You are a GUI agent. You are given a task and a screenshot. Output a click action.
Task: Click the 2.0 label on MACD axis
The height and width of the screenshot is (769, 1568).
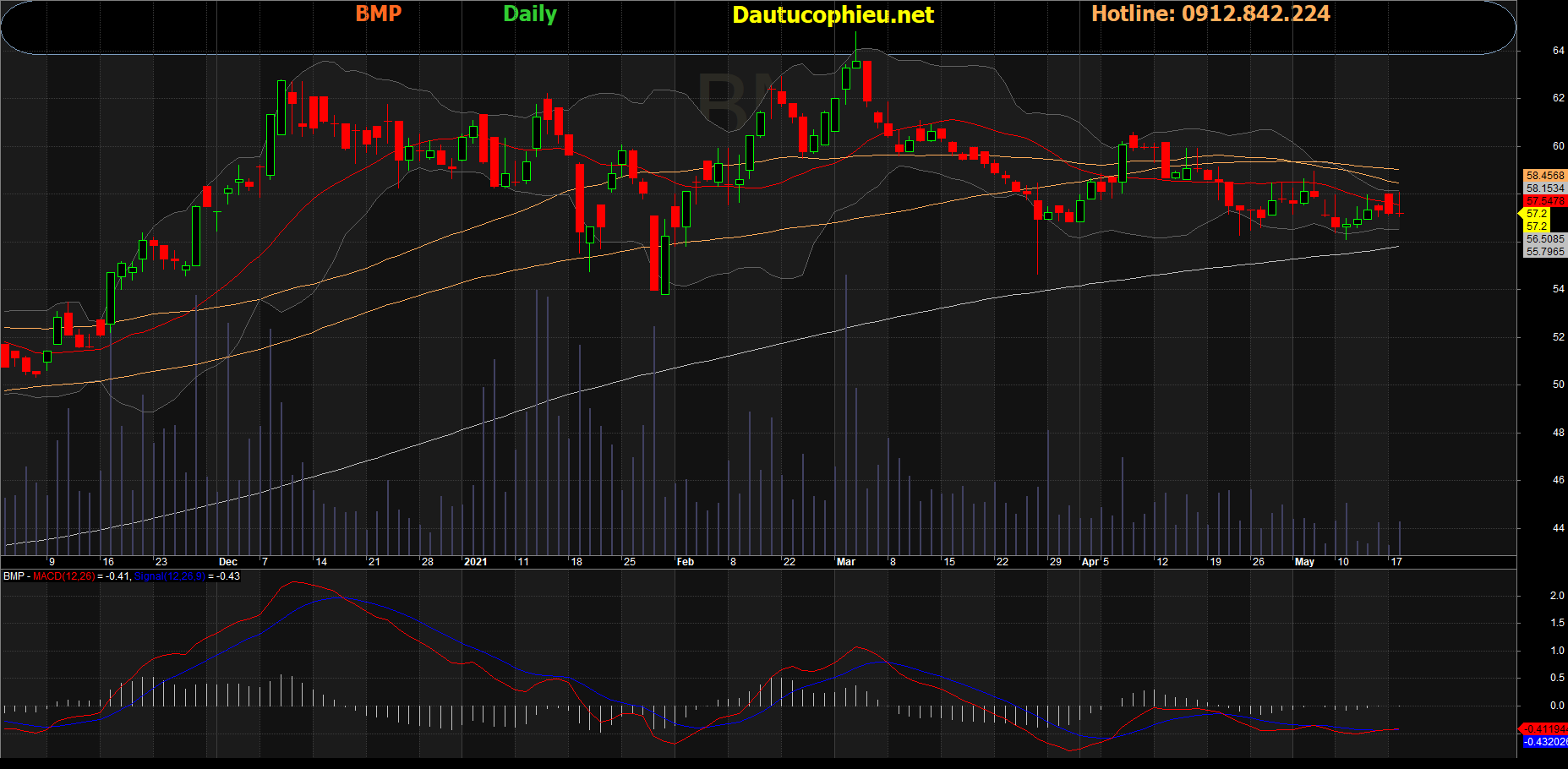coord(1557,596)
